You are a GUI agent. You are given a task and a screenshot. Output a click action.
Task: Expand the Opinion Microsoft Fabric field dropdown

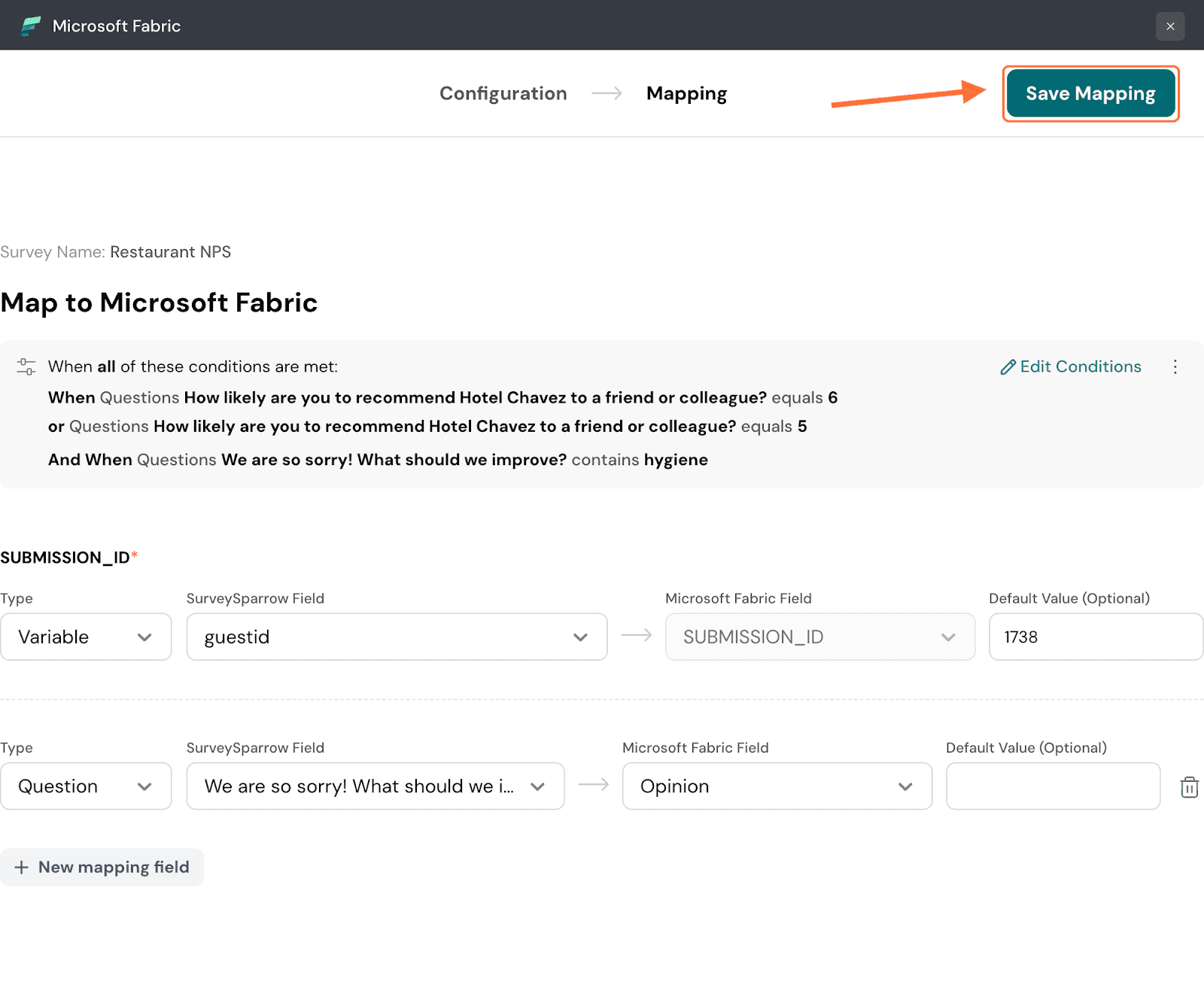[777, 786]
